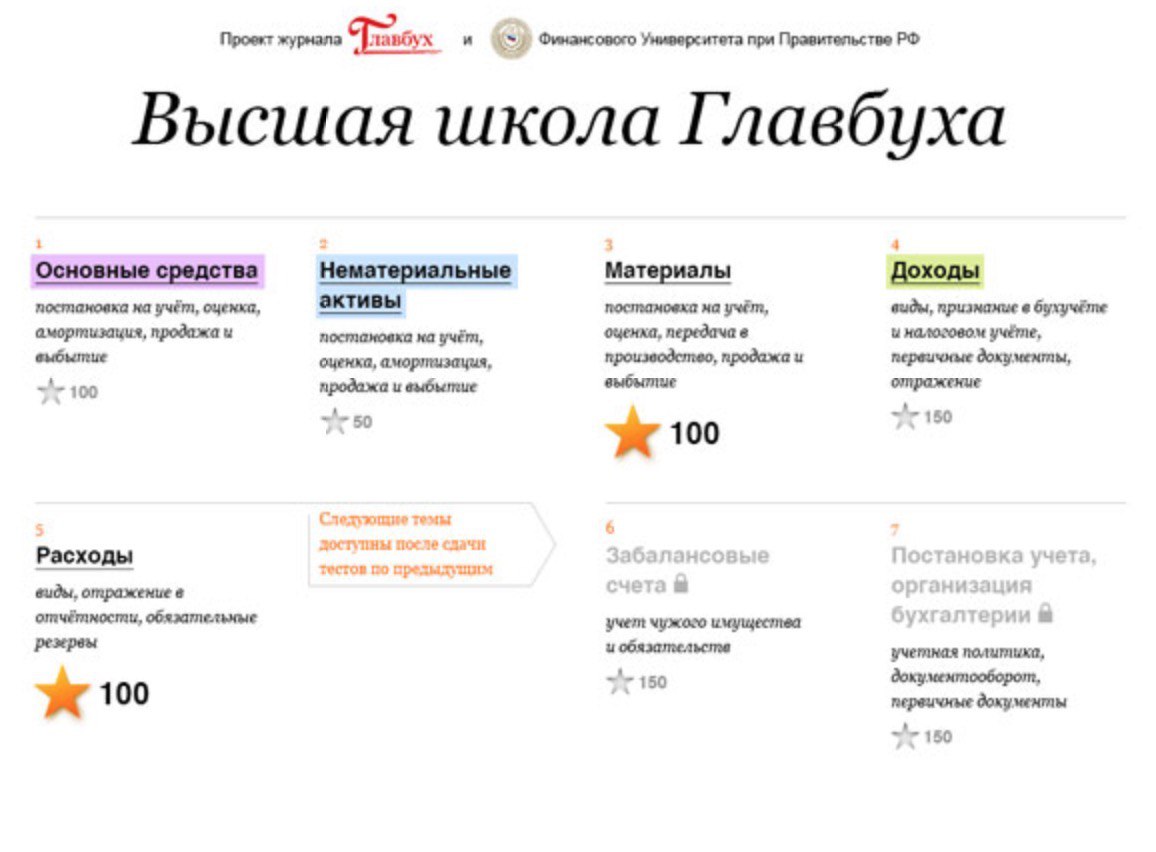Click the lock icon beside бухгалтерии
The width and height of the screenshot is (1156, 852).
[1045, 612]
